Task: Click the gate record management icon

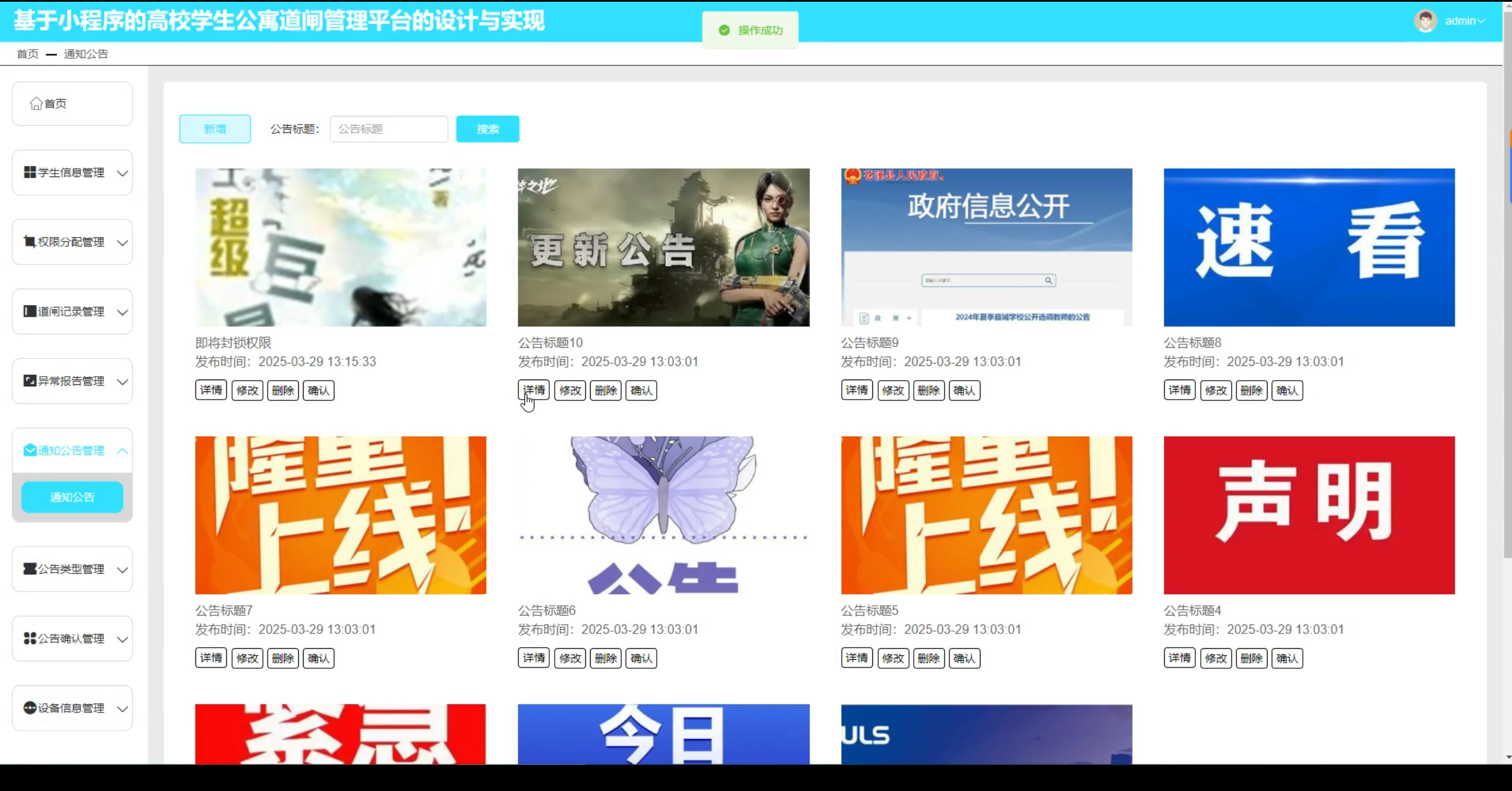Action: click(30, 311)
